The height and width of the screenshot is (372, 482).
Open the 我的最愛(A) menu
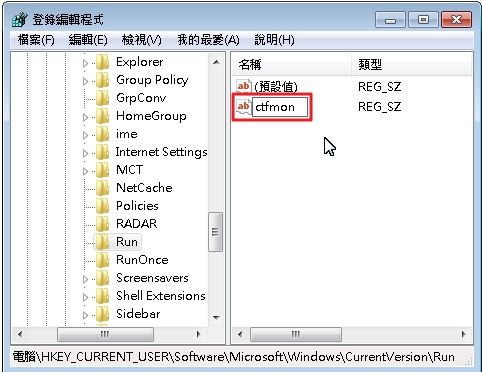coord(208,40)
